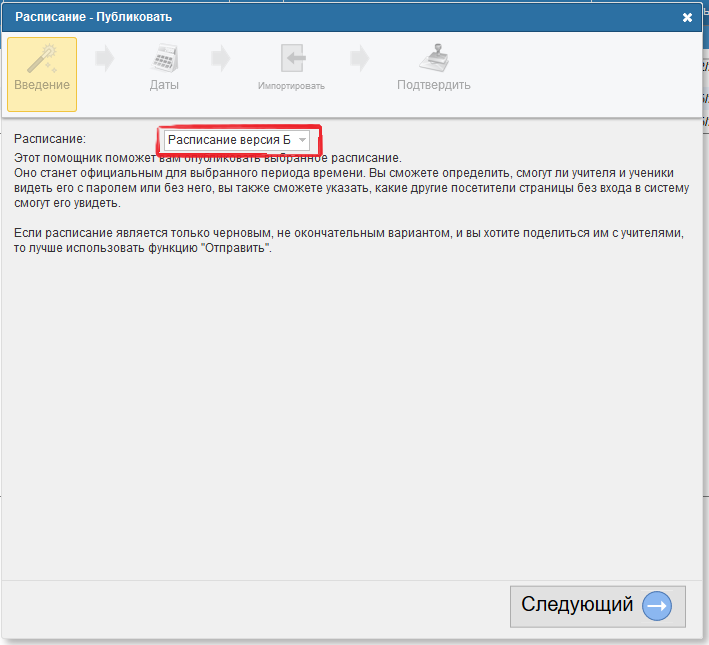
Task: Open the Расписание версия Б dropdown
Action: pos(236,140)
